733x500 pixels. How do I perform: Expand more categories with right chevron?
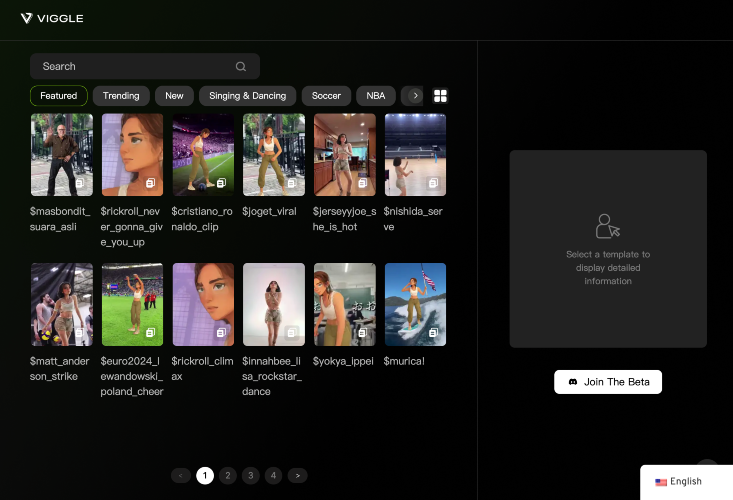point(415,96)
